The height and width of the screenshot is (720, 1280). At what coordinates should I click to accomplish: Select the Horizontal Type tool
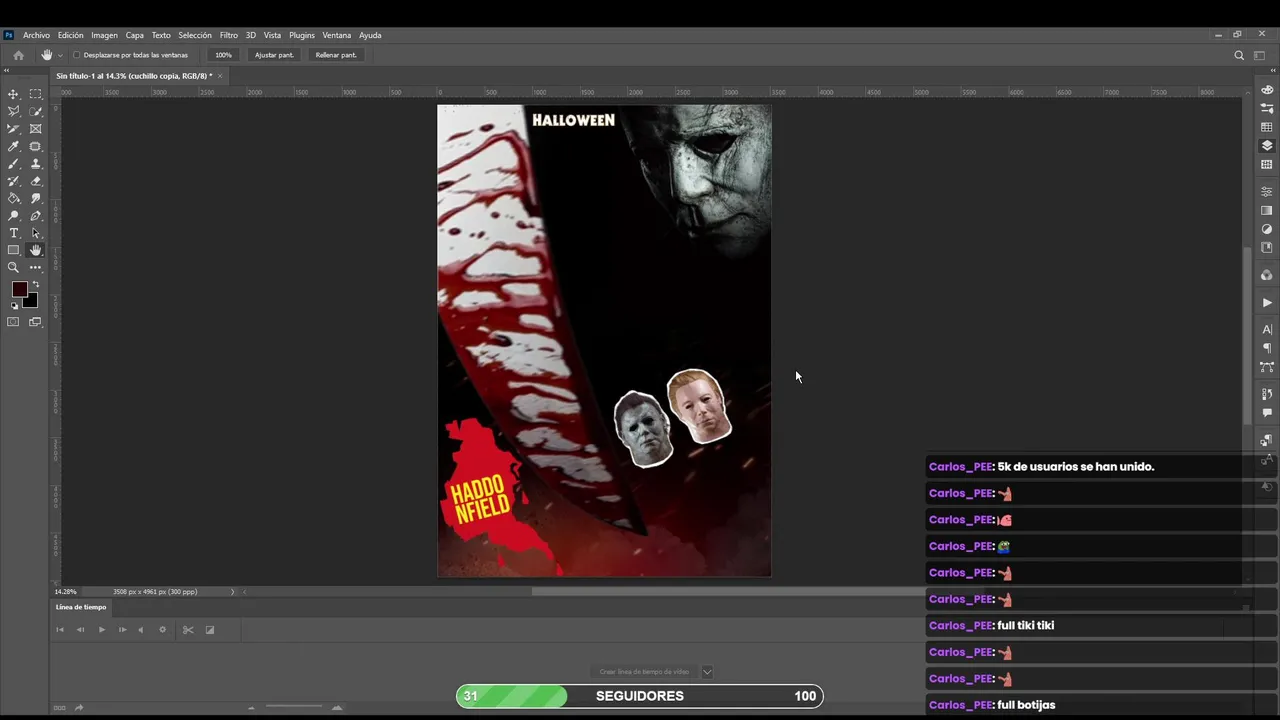click(x=14, y=233)
